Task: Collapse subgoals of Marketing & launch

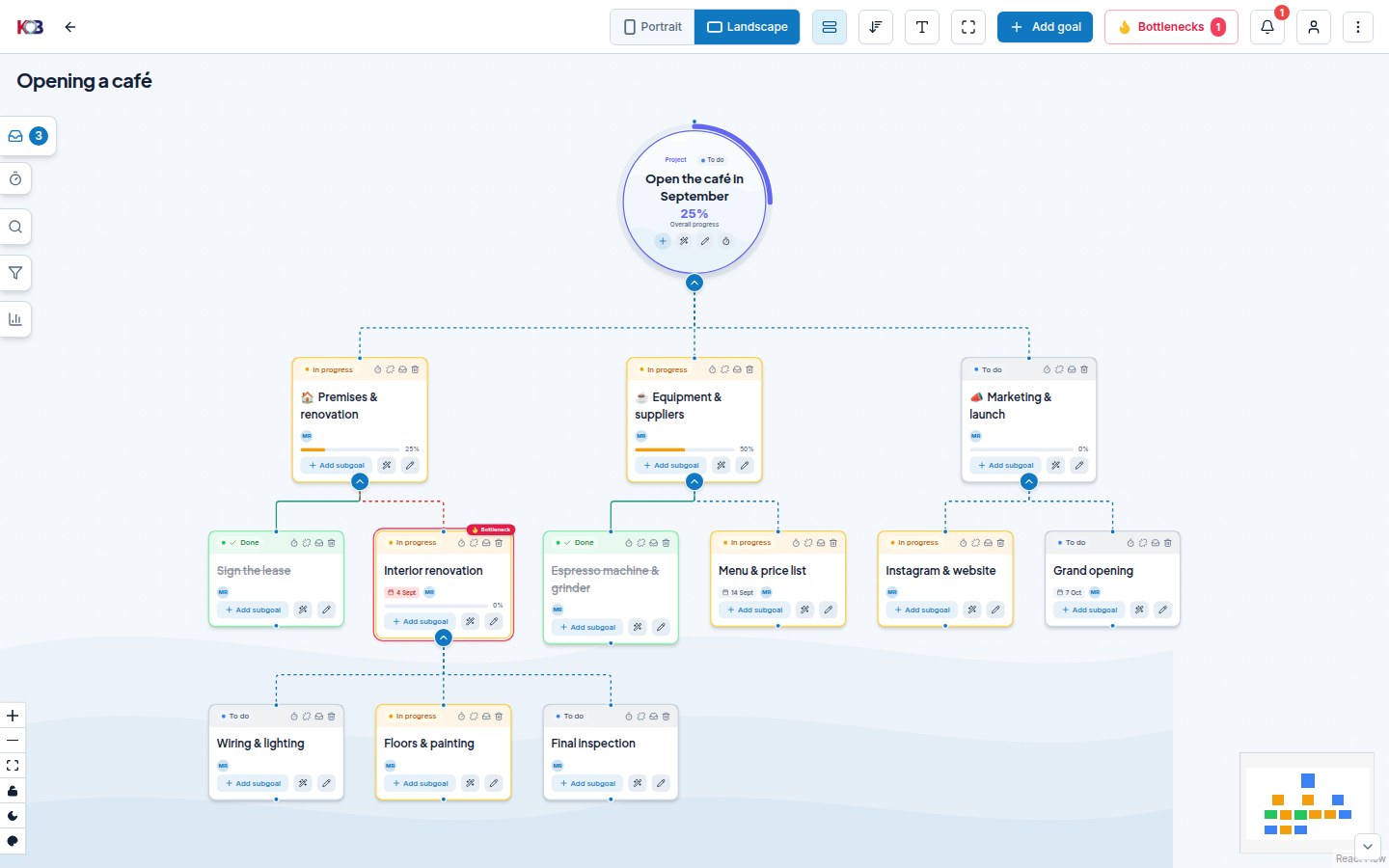Action: pos(1029,481)
